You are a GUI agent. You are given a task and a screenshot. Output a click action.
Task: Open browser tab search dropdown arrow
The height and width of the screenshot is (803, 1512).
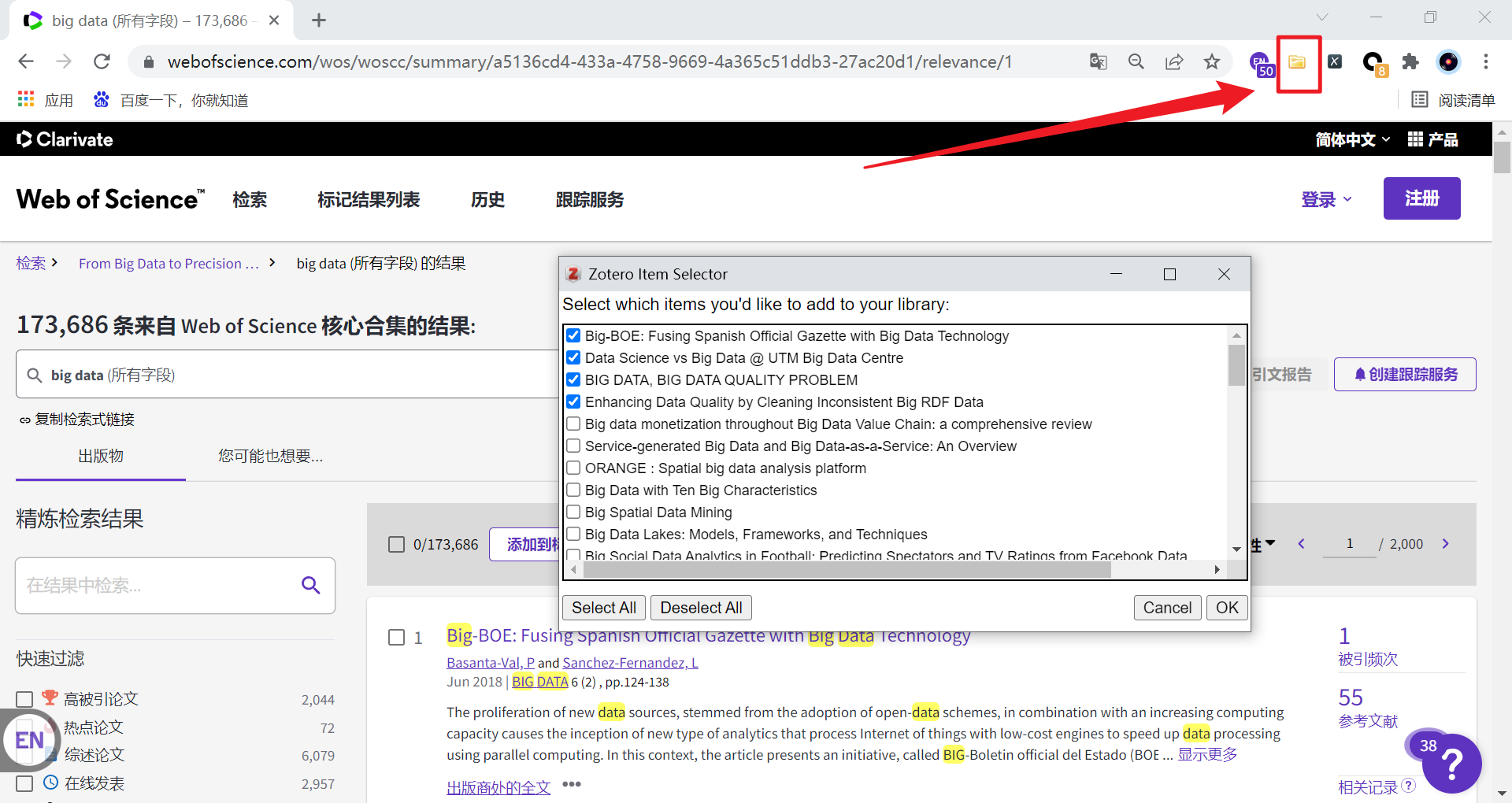coord(1322,17)
